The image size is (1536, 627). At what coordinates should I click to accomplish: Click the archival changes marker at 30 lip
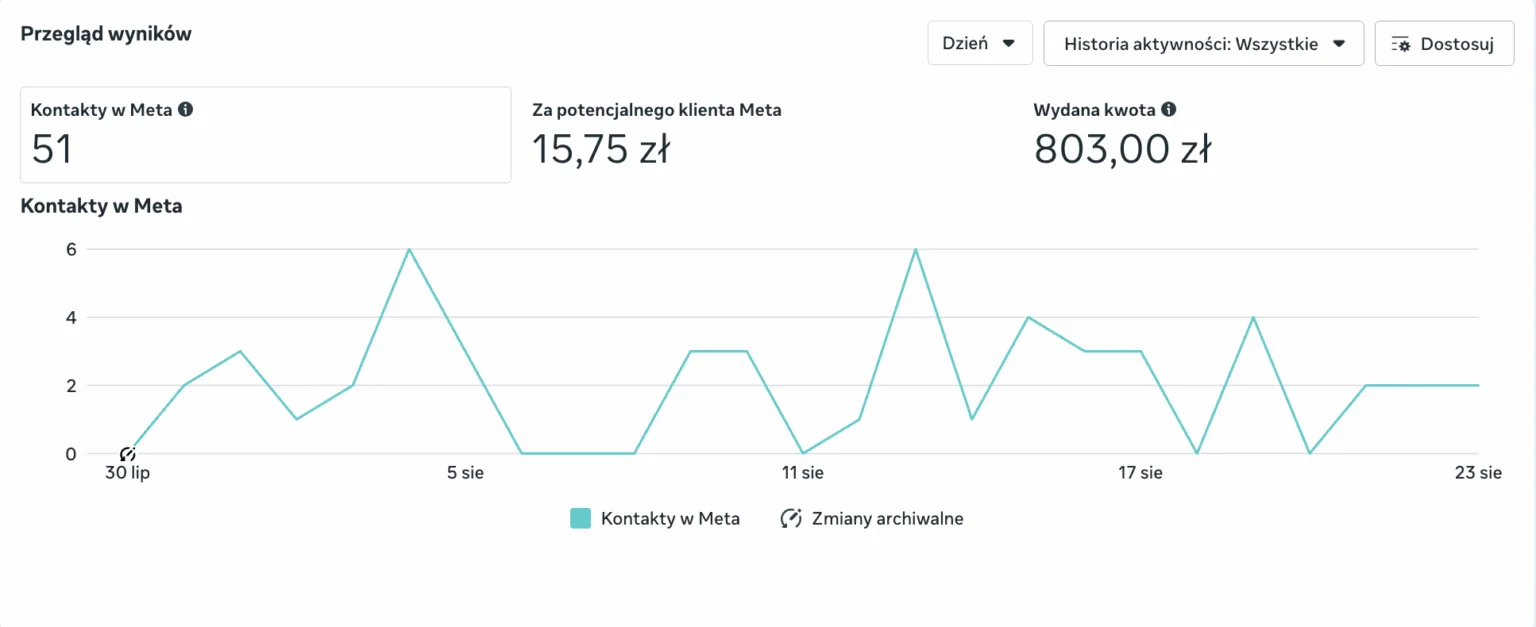coord(127,454)
